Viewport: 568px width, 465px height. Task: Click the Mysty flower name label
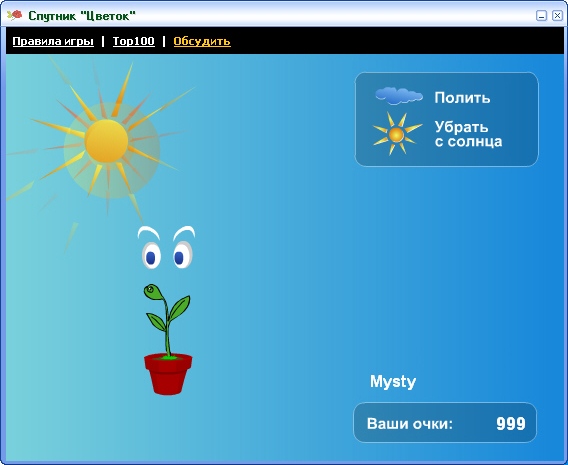(393, 382)
